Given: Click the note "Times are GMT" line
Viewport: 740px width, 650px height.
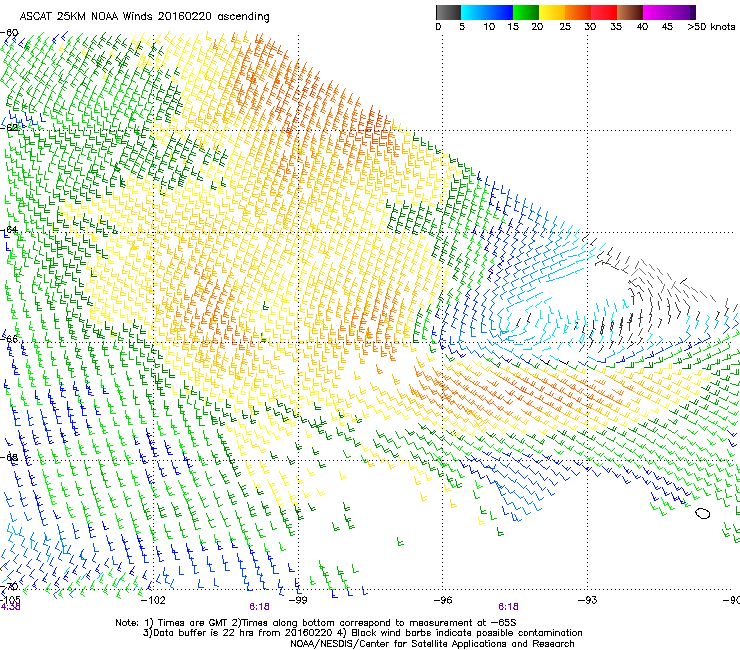Looking at the screenshot, I should [316, 623].
